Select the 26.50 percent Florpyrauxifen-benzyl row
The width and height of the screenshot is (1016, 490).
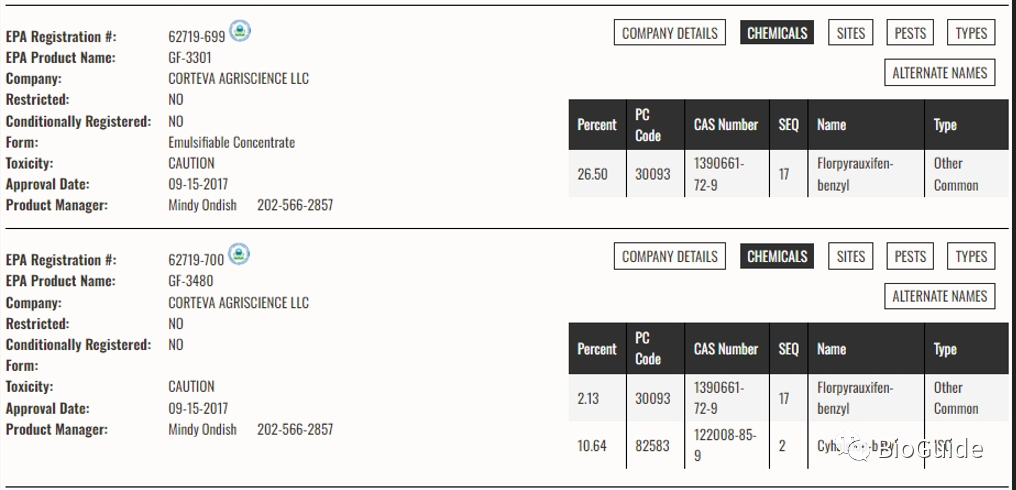tap(789, 174)
